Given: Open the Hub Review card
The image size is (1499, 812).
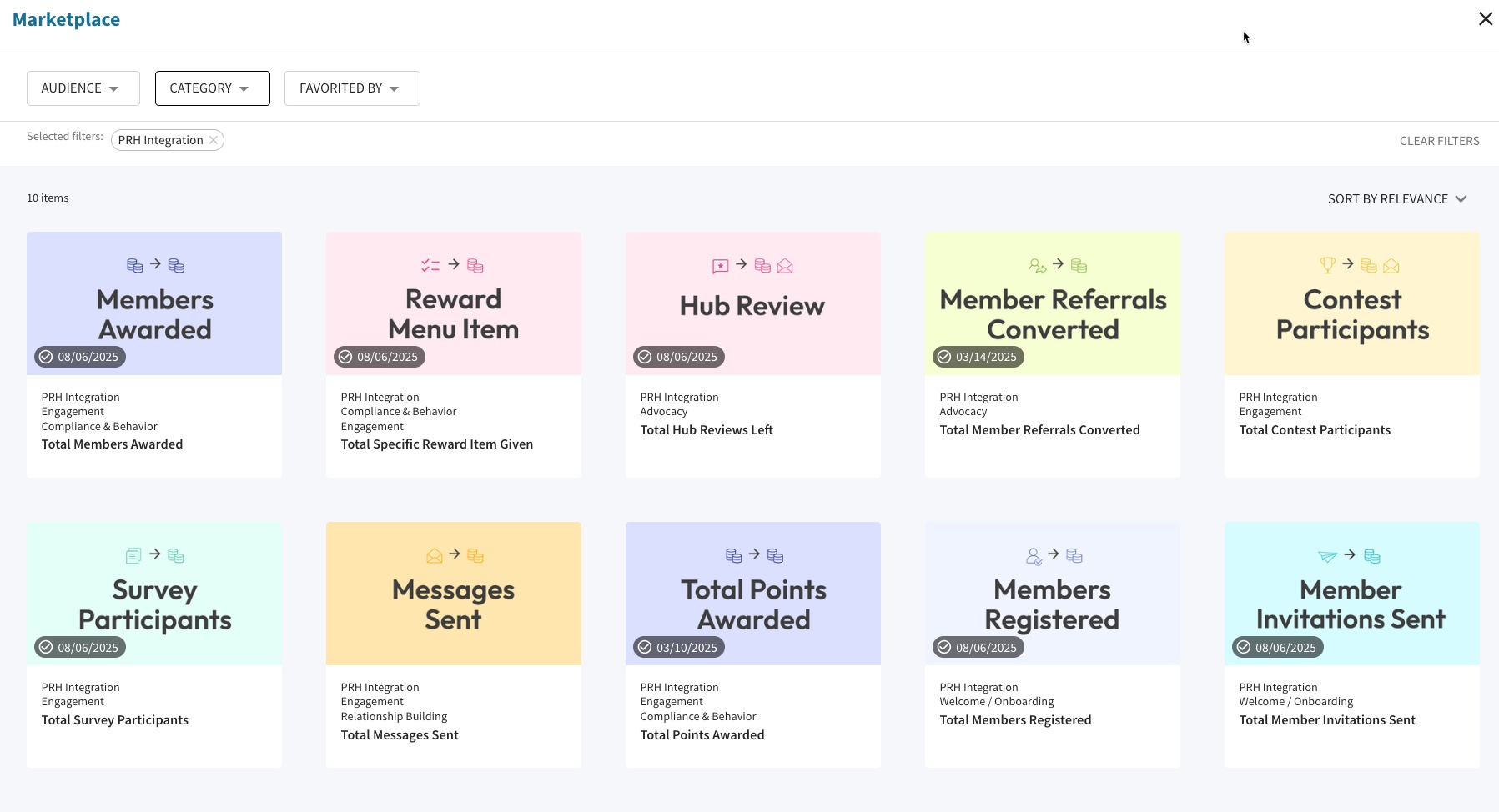Looking at the screenshot, I should click(752, 354).
